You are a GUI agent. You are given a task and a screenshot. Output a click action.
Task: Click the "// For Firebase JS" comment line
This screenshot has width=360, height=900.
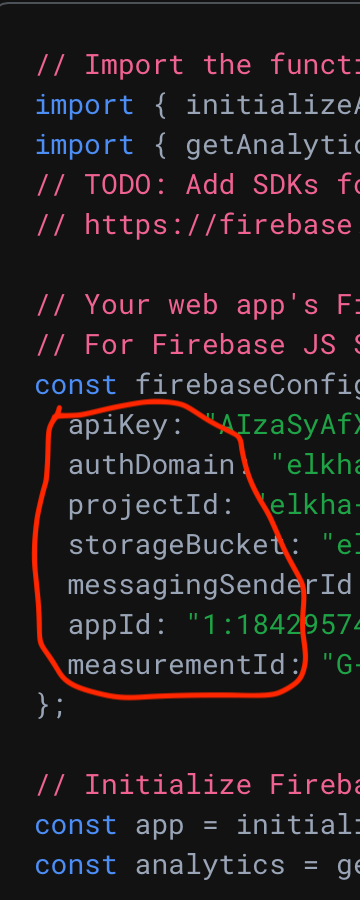198,344
